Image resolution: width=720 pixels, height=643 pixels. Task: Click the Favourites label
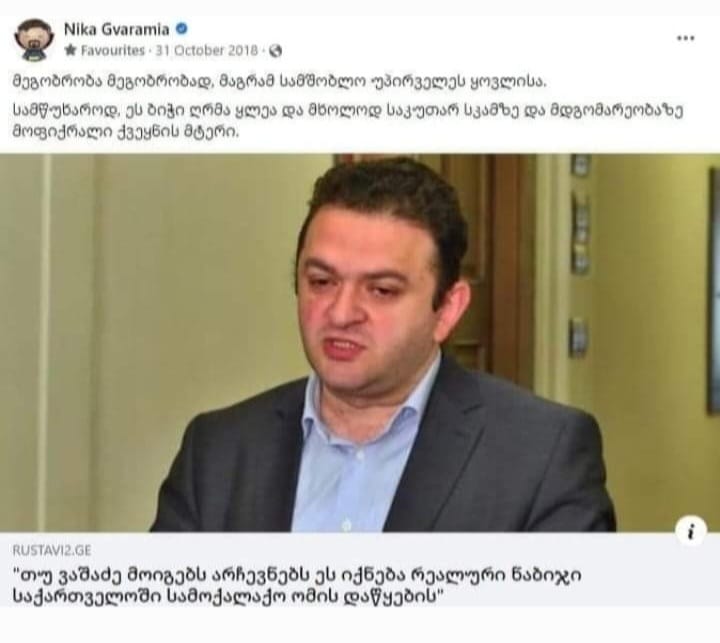tap(112, 50)
